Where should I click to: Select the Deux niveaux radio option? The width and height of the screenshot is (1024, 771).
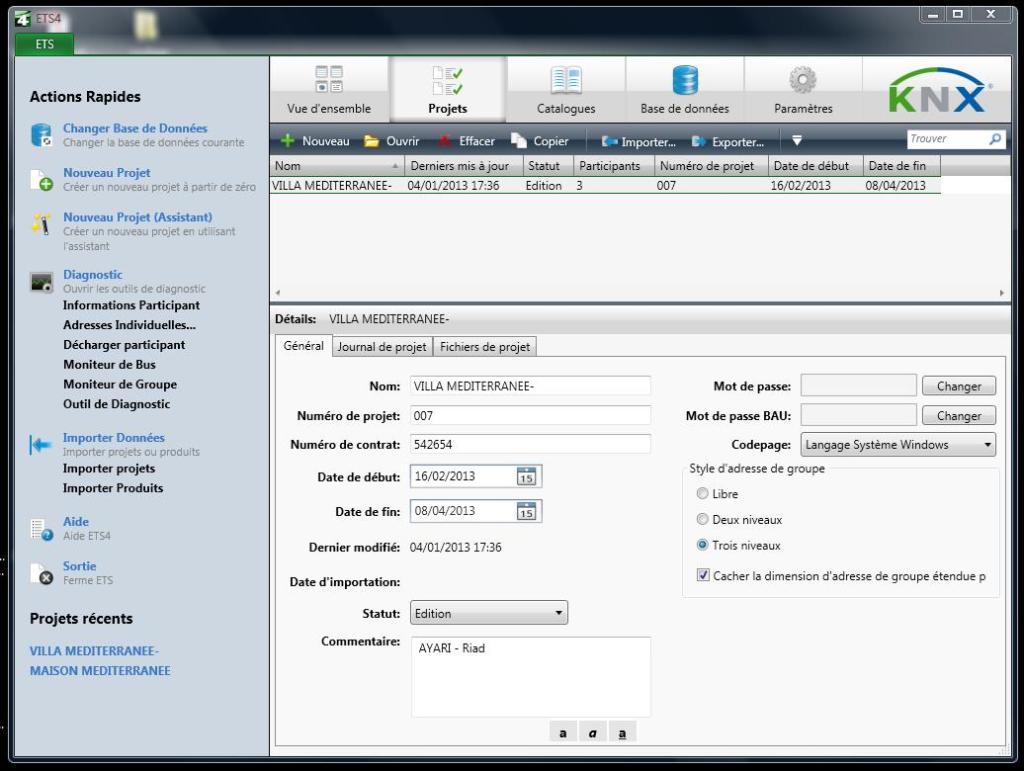pos(702,519)
